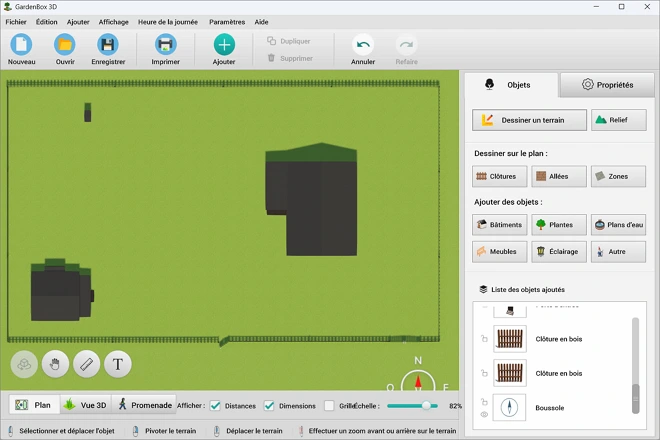Select the hand pan tool

(55, 364)
